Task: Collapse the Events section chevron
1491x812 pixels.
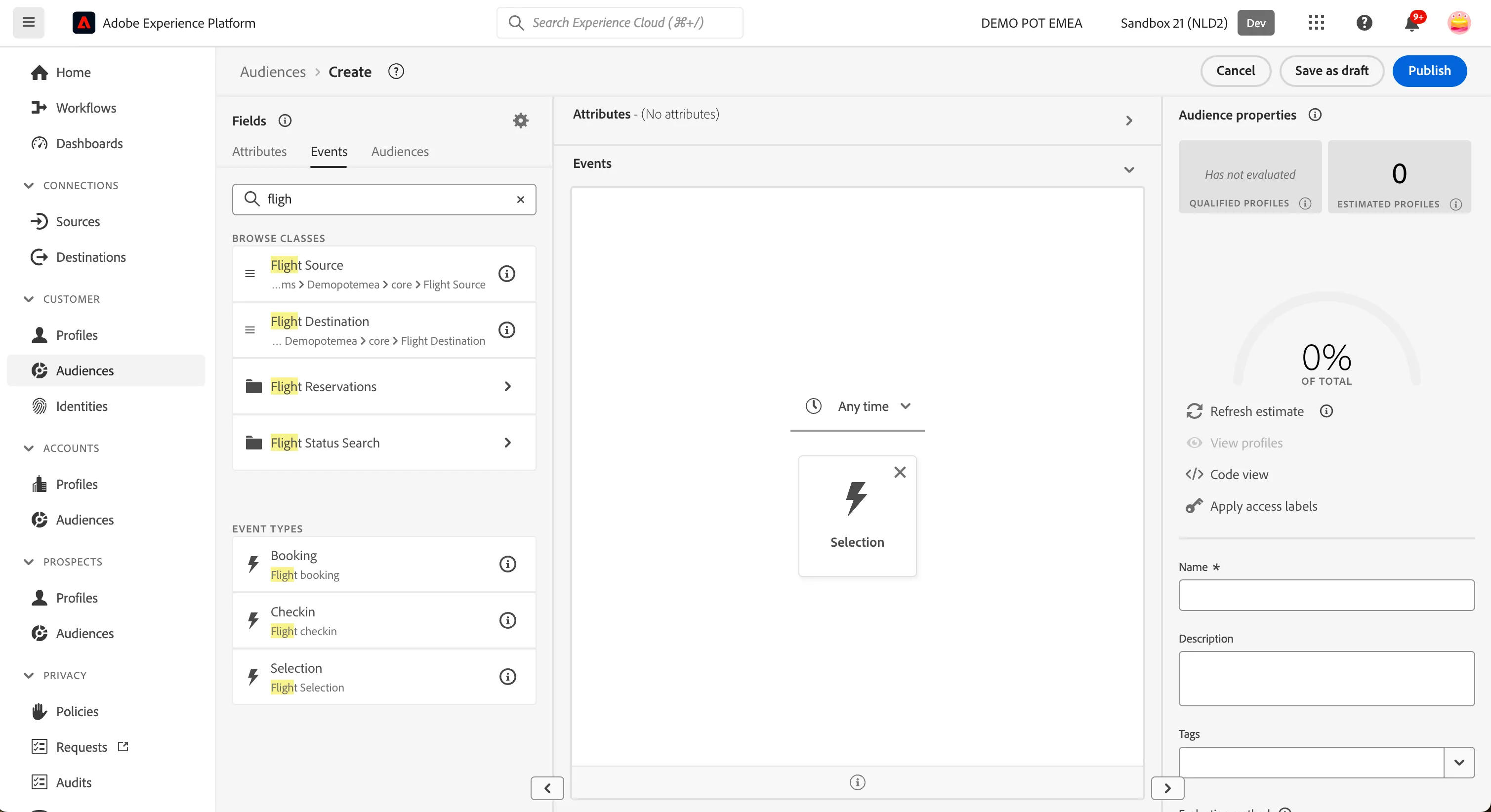Action: click(x=1129, y=169)
